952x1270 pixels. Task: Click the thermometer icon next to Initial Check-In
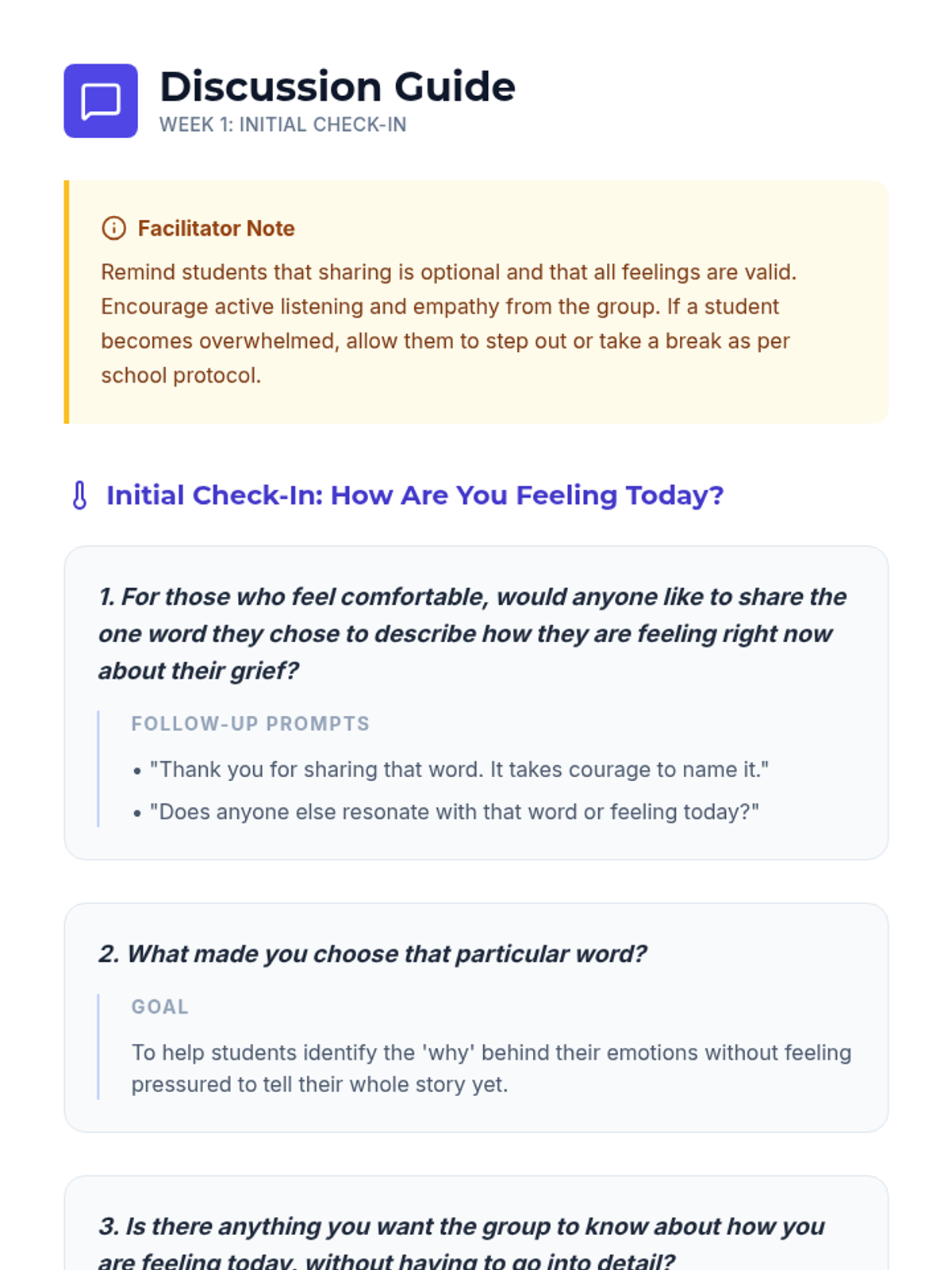79,495
